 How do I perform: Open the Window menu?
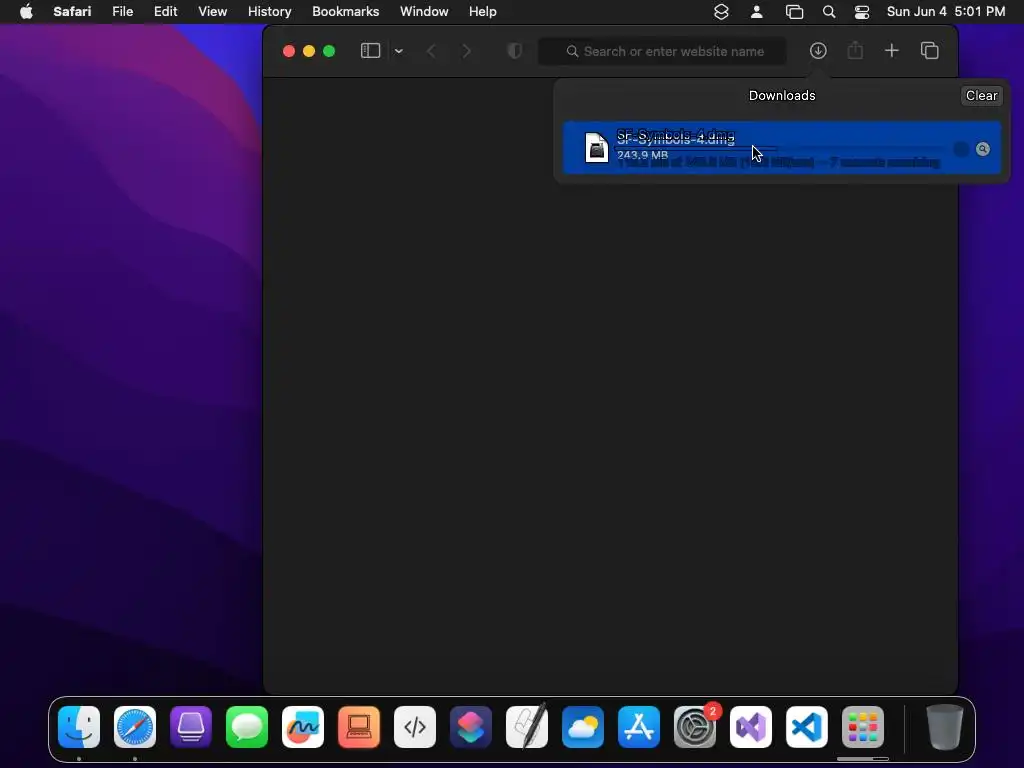[x=424, y=12]
